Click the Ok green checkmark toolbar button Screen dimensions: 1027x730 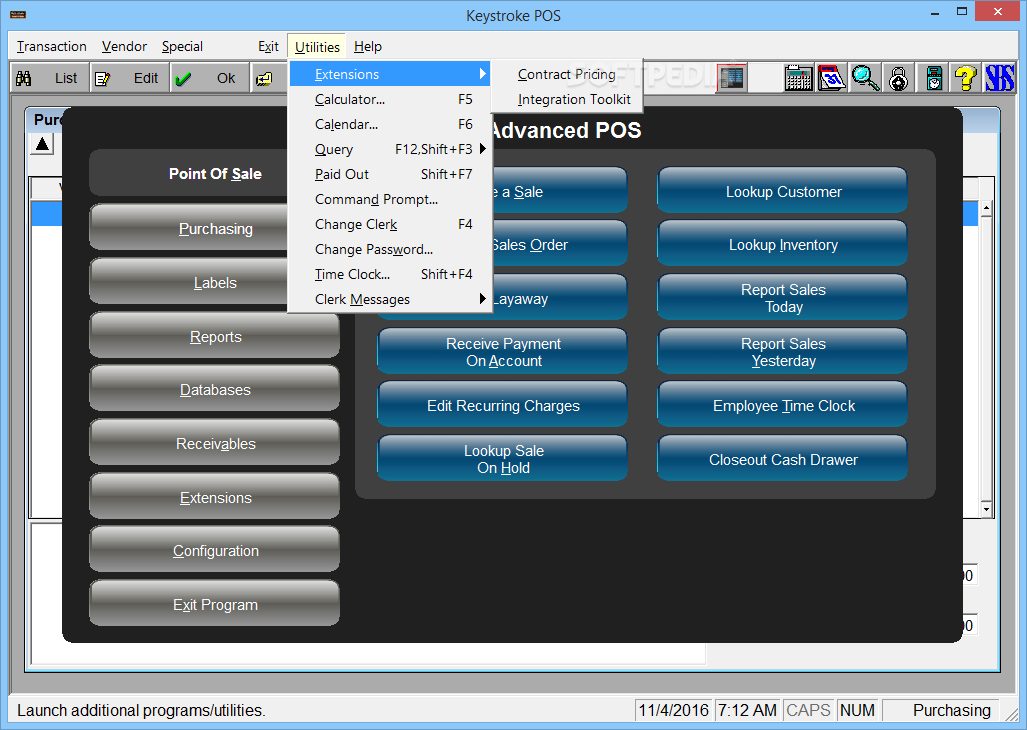[209, 79]
